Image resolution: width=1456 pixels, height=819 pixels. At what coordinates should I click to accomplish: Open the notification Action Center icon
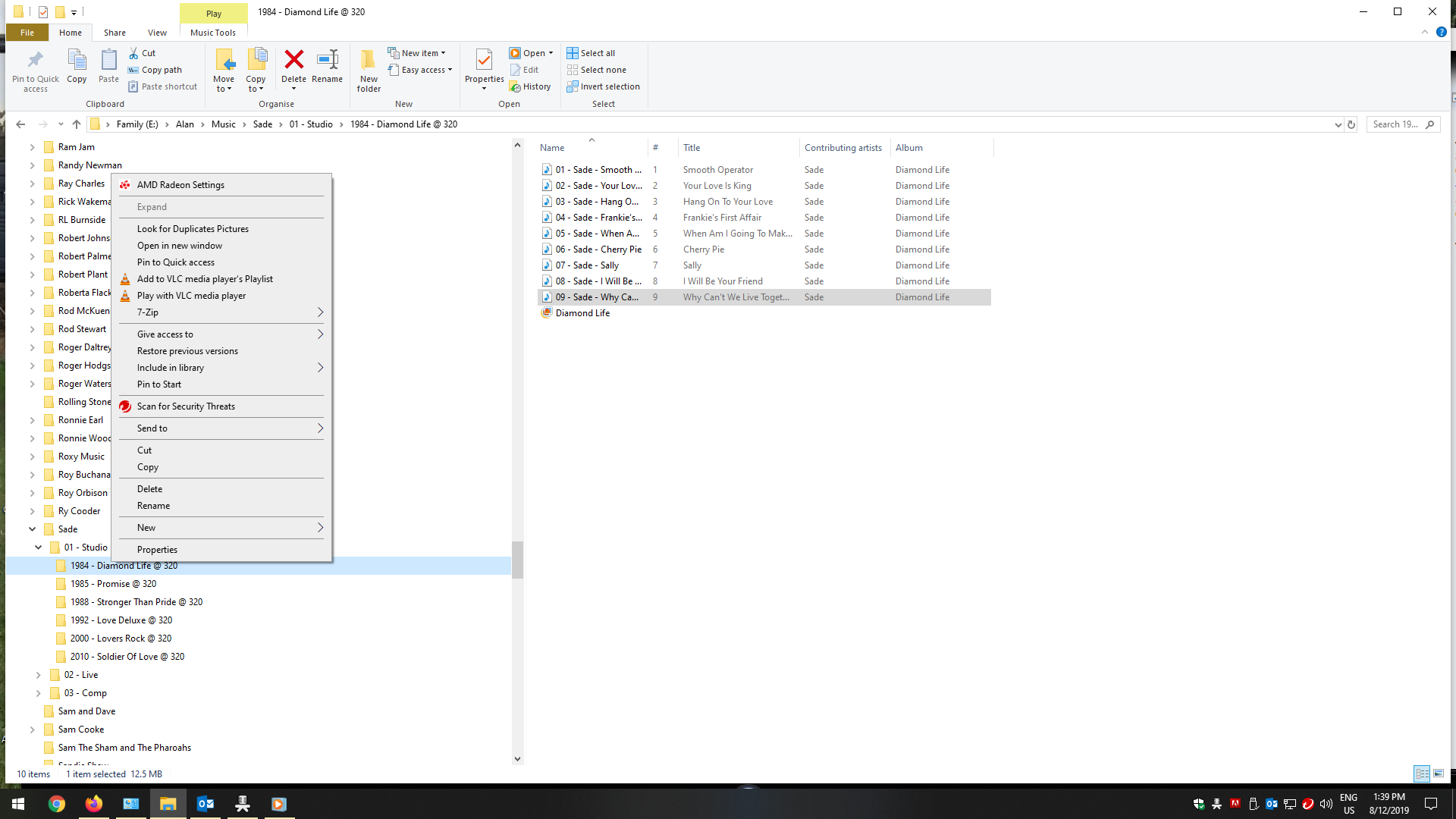click(1431, 804)
